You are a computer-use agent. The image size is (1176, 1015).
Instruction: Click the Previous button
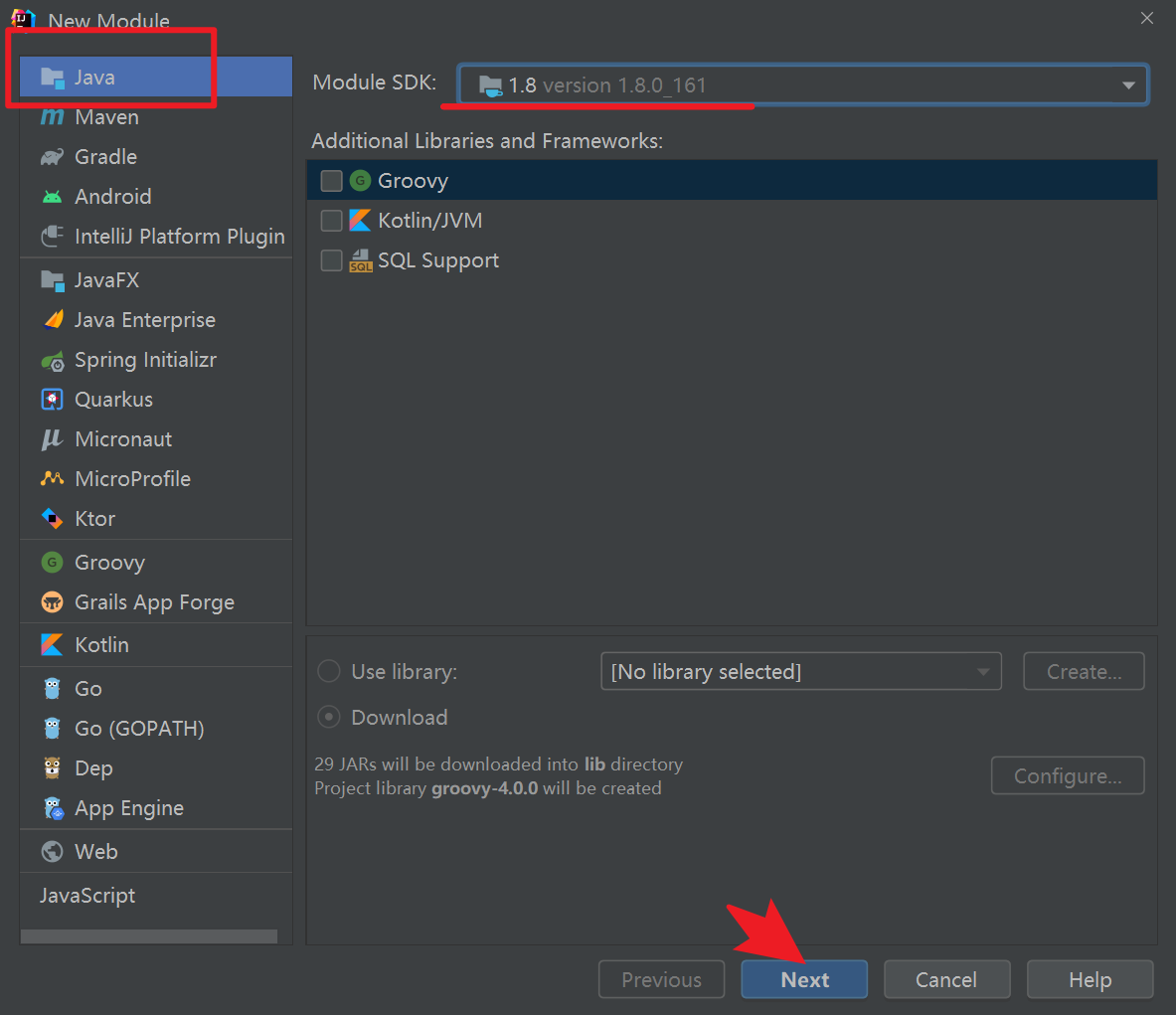pos(661,979)
